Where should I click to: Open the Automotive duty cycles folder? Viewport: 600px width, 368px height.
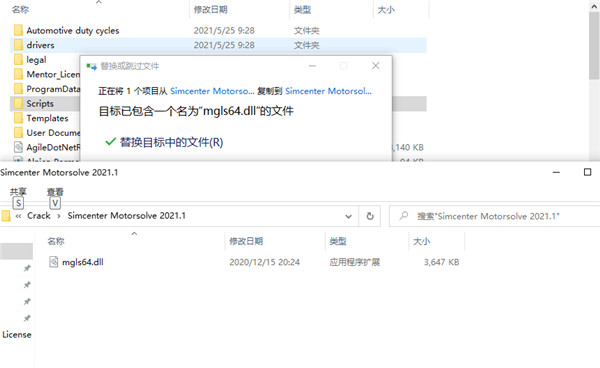pyautogui.click(x=73, y=31)
